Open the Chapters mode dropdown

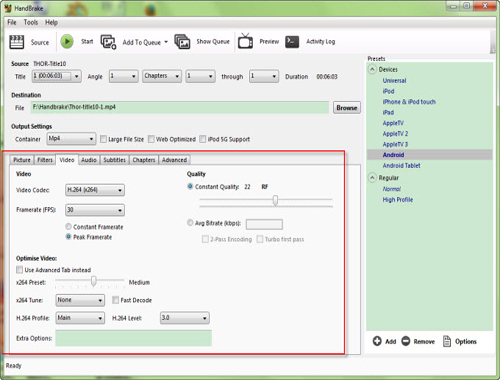[162, 76]
